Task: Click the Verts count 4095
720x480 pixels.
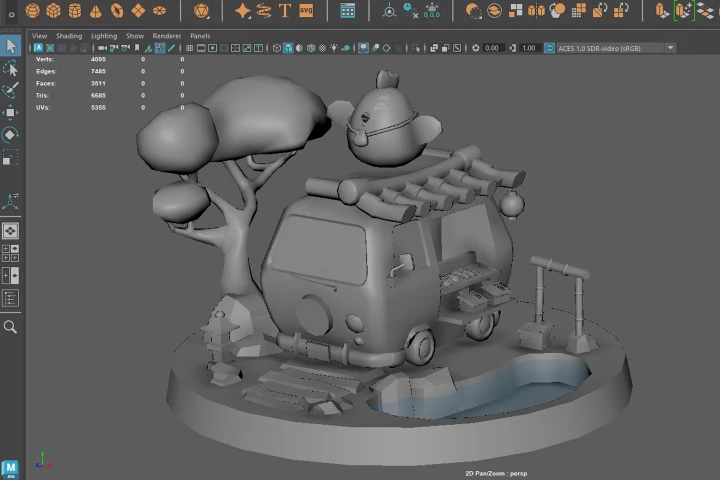Action: tap(98, 59)
